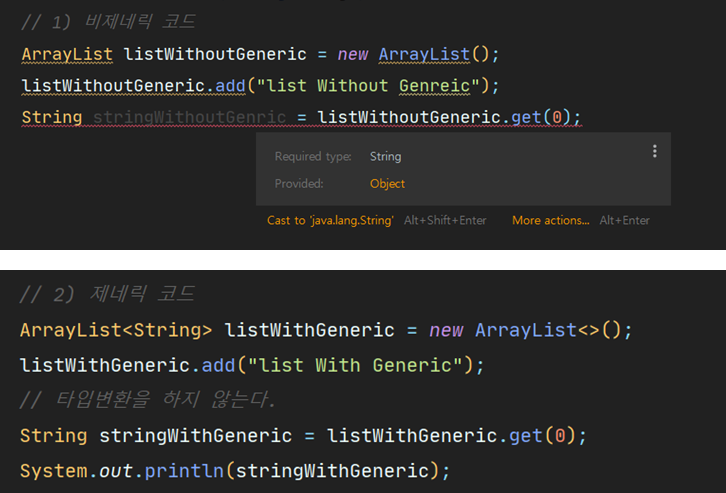The height and width of the screenshot is (493, 726).
Task: Click the underlined variable stringWithoutGenric
Action: [189, 117]
